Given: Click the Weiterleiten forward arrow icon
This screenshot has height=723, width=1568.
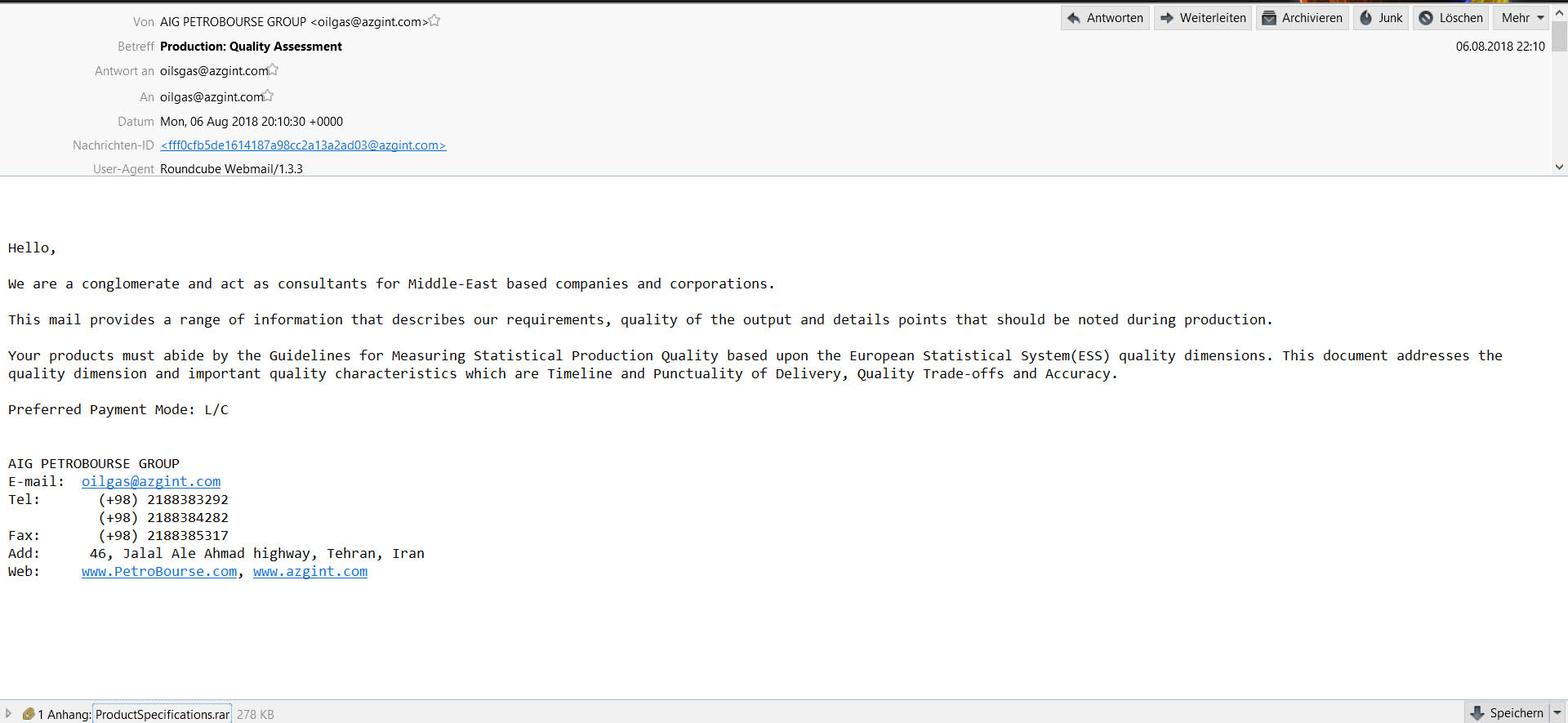Looking at the screenshot, I should (1167, 18).
